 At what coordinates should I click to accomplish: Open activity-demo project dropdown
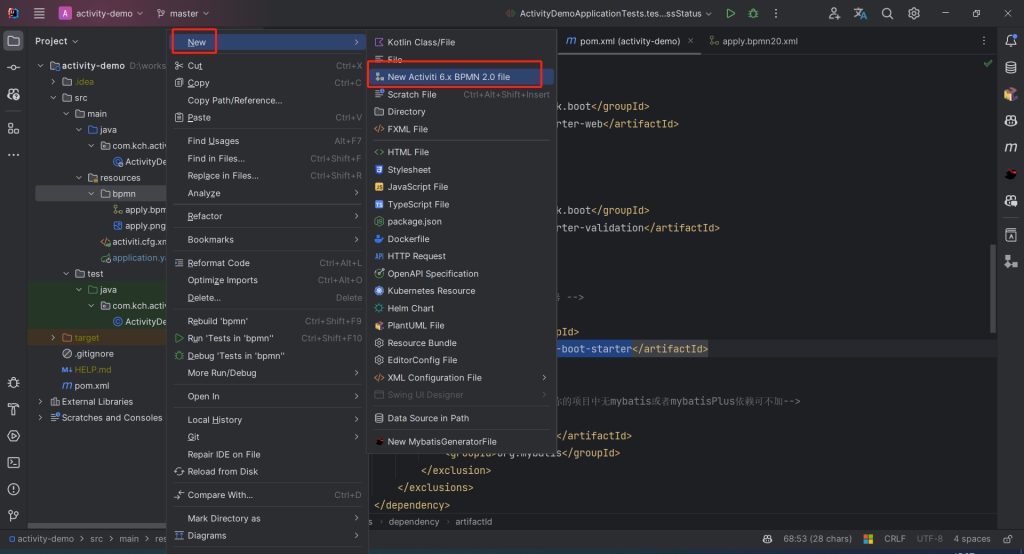101,13
